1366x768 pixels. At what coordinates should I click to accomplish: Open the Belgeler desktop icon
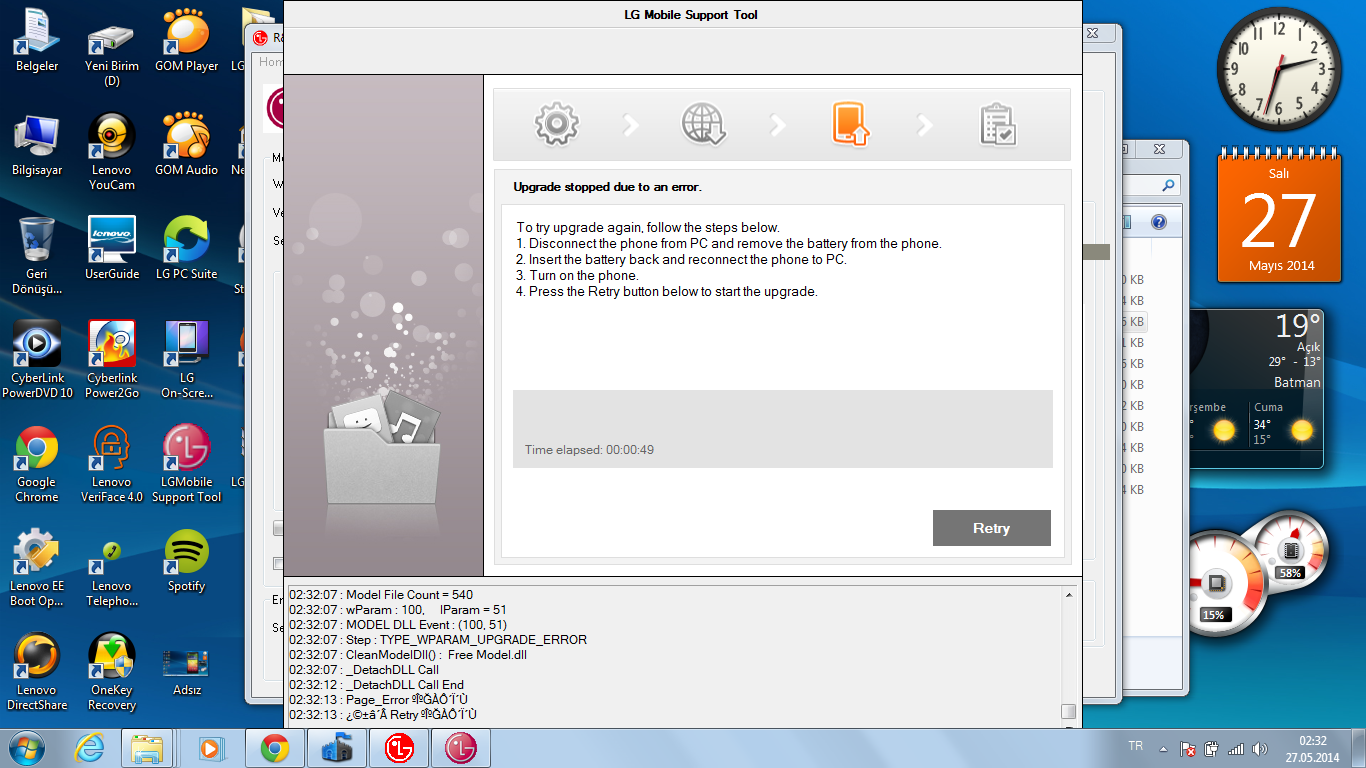coord(37,40)
